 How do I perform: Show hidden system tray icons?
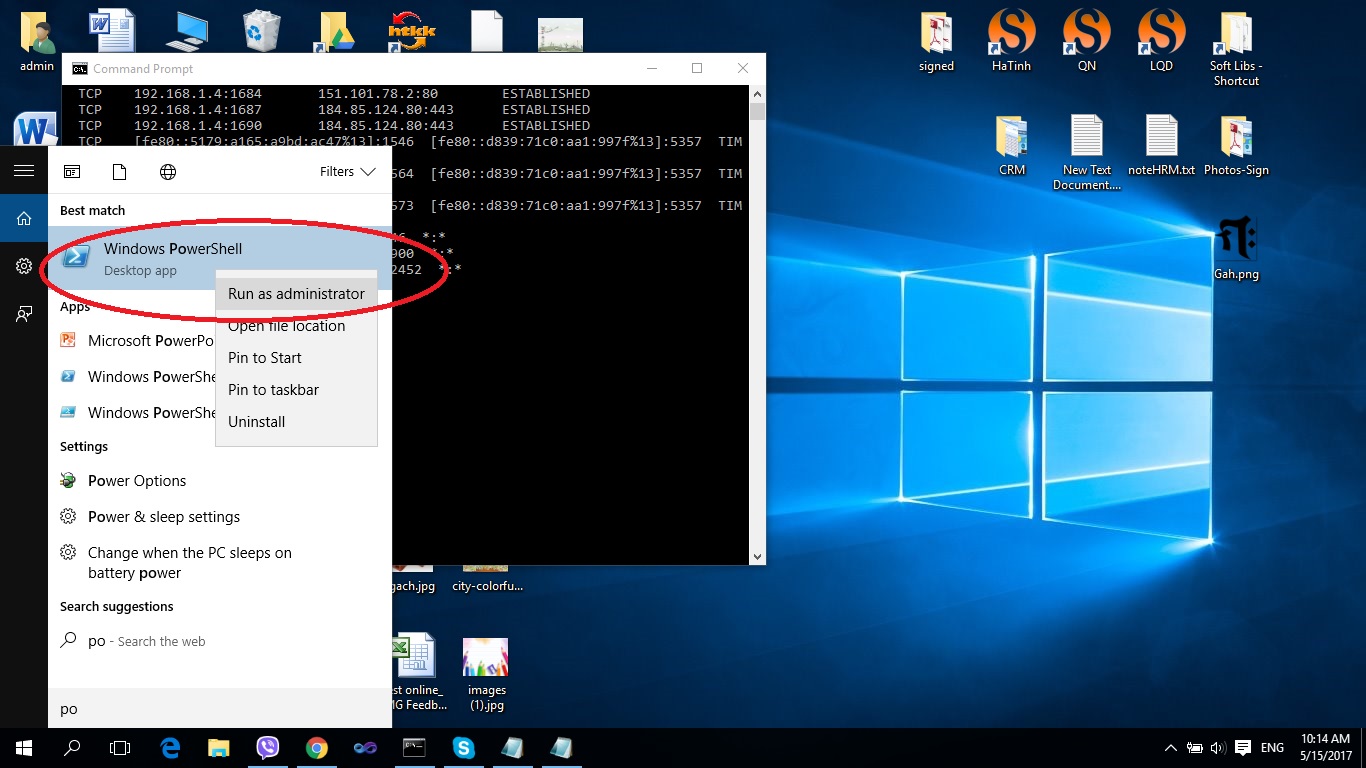click(1170, 748)
